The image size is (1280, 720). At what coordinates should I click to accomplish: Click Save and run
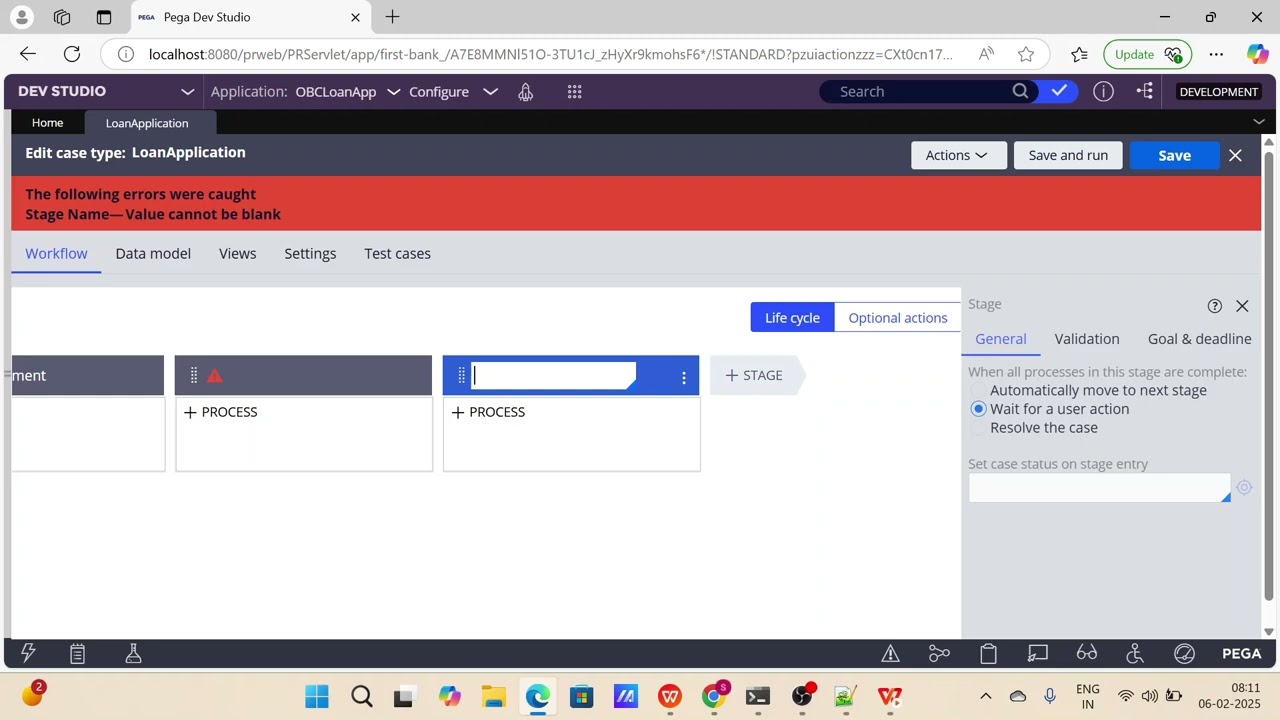(1068, 155)
